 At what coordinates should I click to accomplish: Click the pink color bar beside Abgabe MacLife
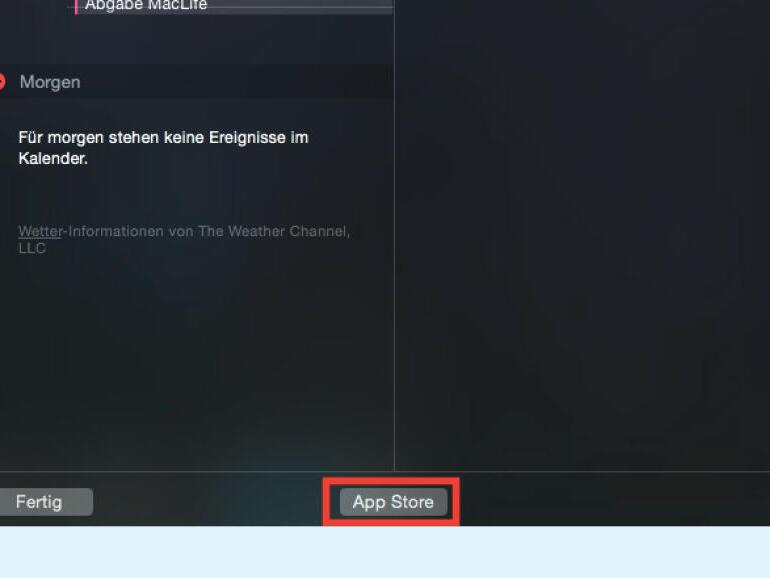point(76,7)
